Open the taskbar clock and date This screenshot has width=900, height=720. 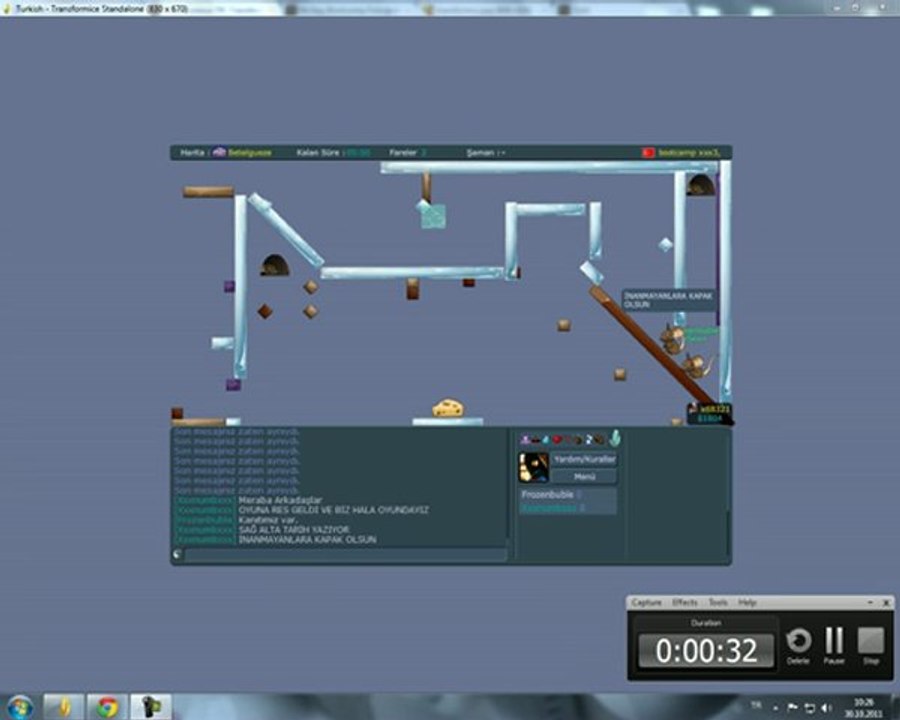[x=864, y=708]
